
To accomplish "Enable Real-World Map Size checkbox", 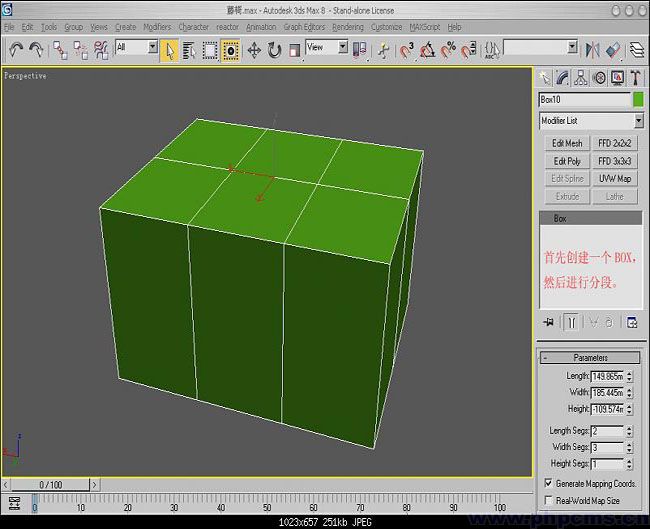I will pyautogui.click(x=547, y=500).
